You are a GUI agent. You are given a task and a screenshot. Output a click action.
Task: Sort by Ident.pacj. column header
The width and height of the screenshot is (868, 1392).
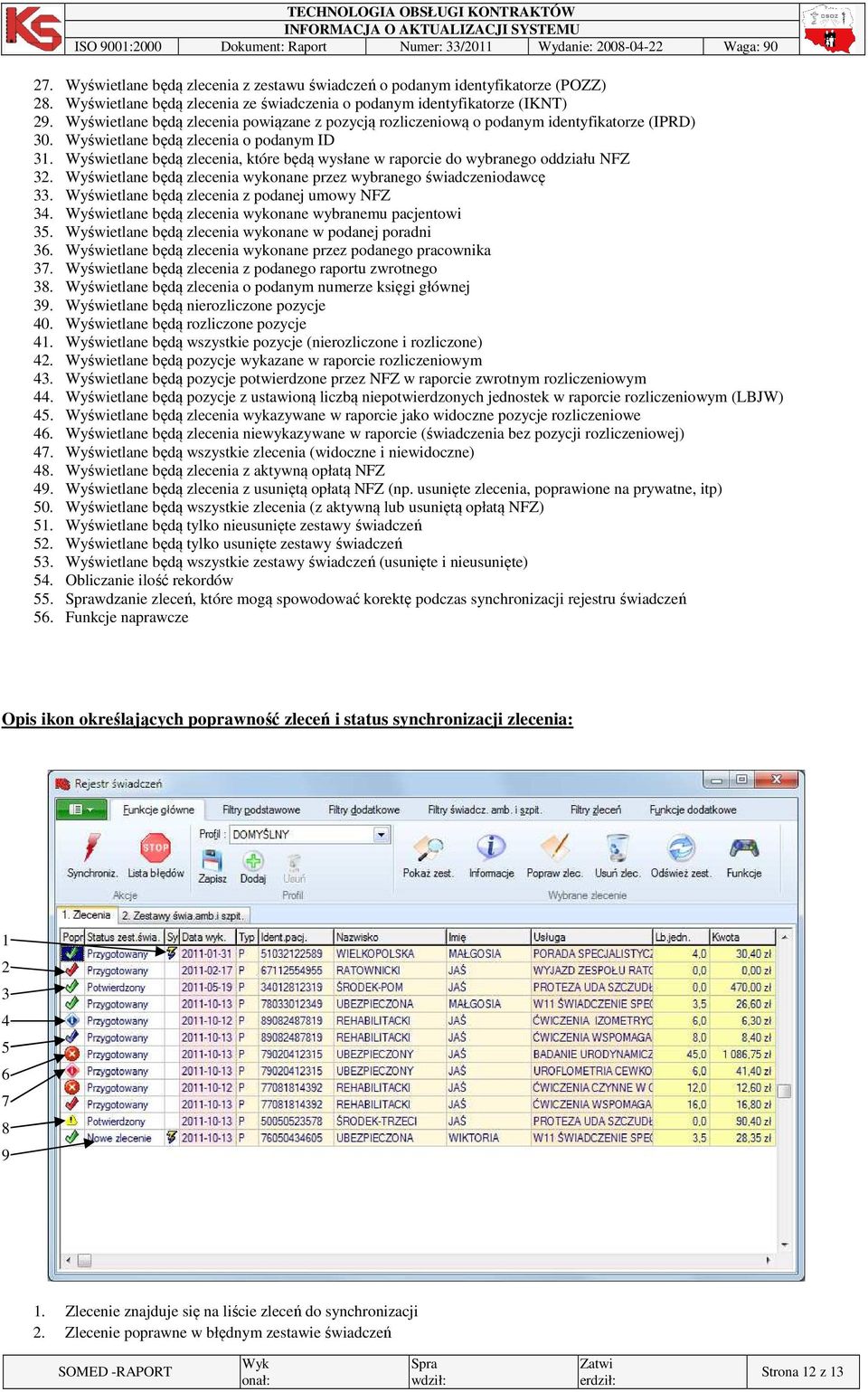pos(295,937)
